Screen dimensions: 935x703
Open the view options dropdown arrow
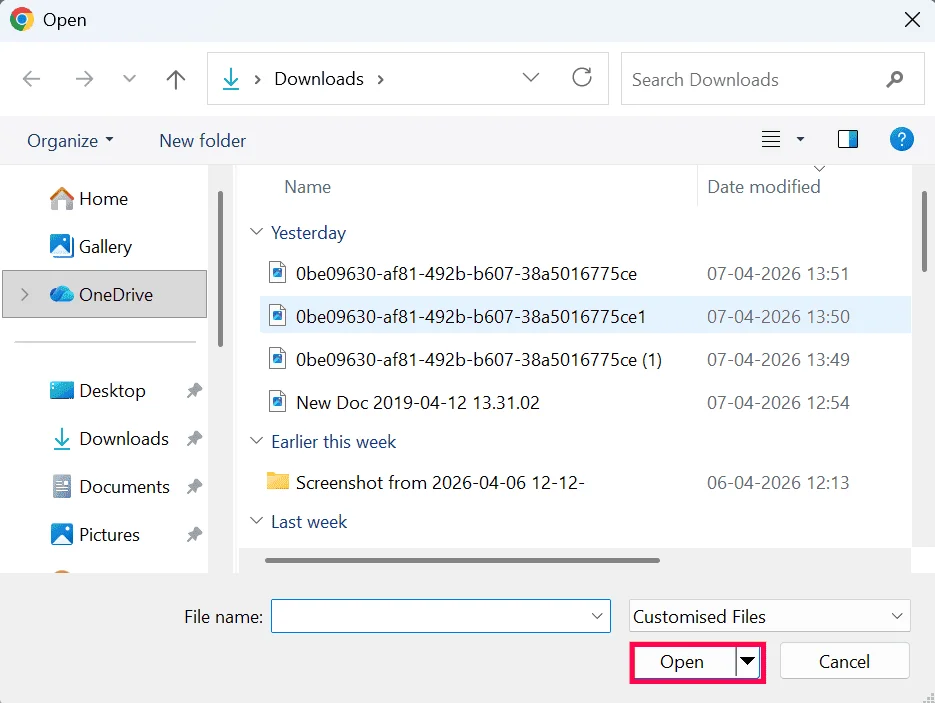coord(800,140)
